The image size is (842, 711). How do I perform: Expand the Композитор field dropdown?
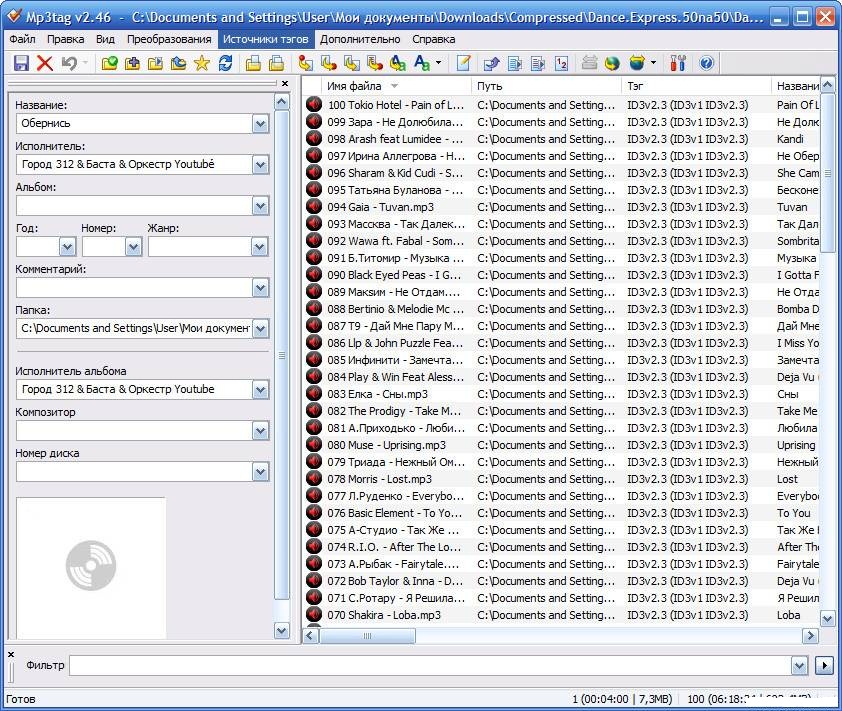pyautogui.click(x=260, y=431)
